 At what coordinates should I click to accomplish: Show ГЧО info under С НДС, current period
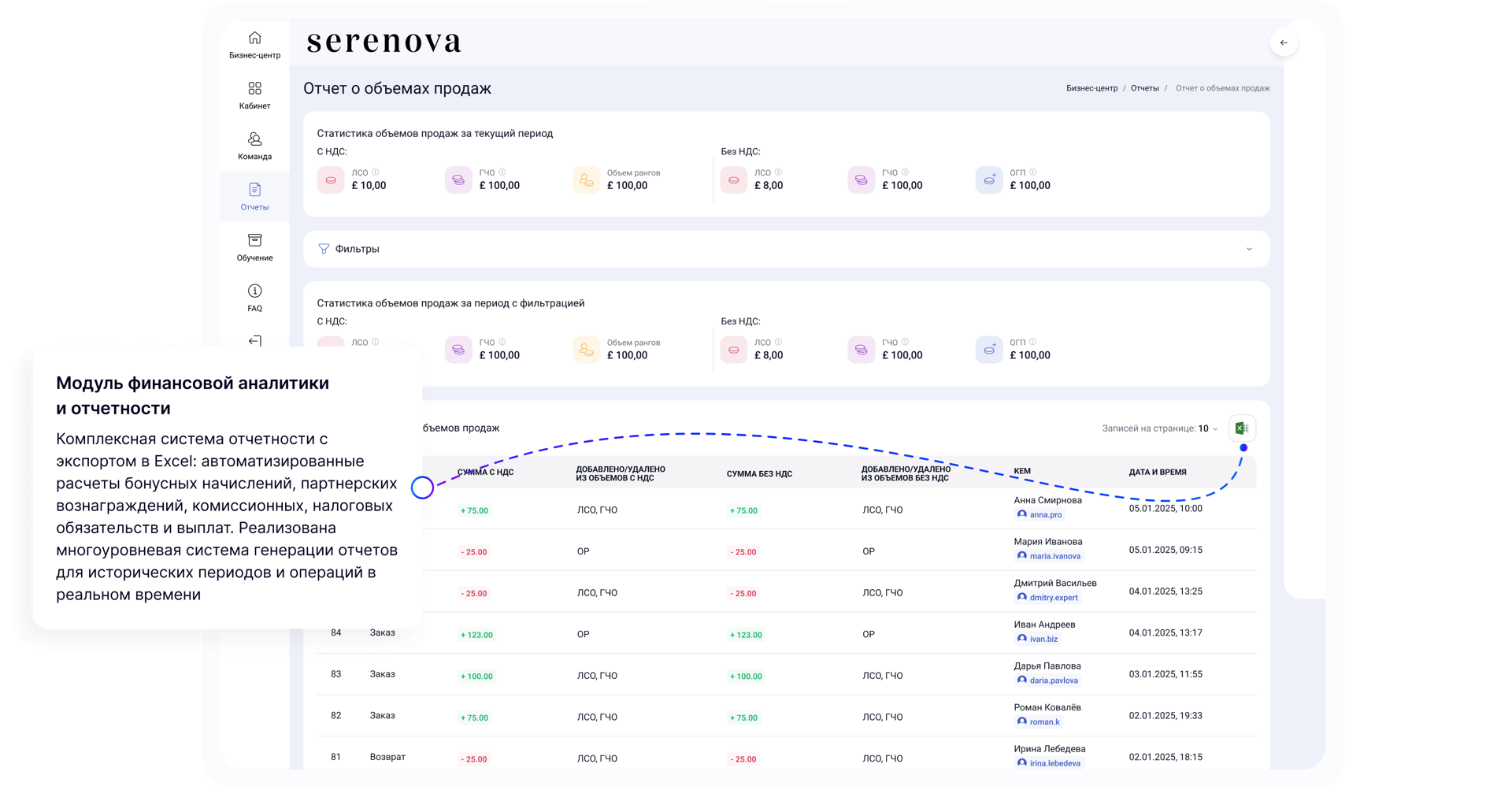pyautogui.click(x=502, y=172)
